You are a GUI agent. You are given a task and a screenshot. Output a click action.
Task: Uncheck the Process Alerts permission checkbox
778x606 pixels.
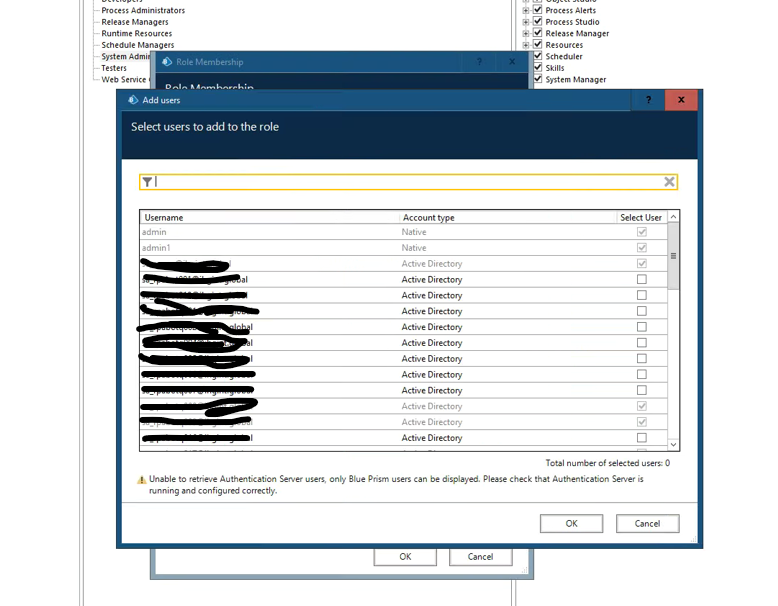pyautogui.click(x=537, y=9)
